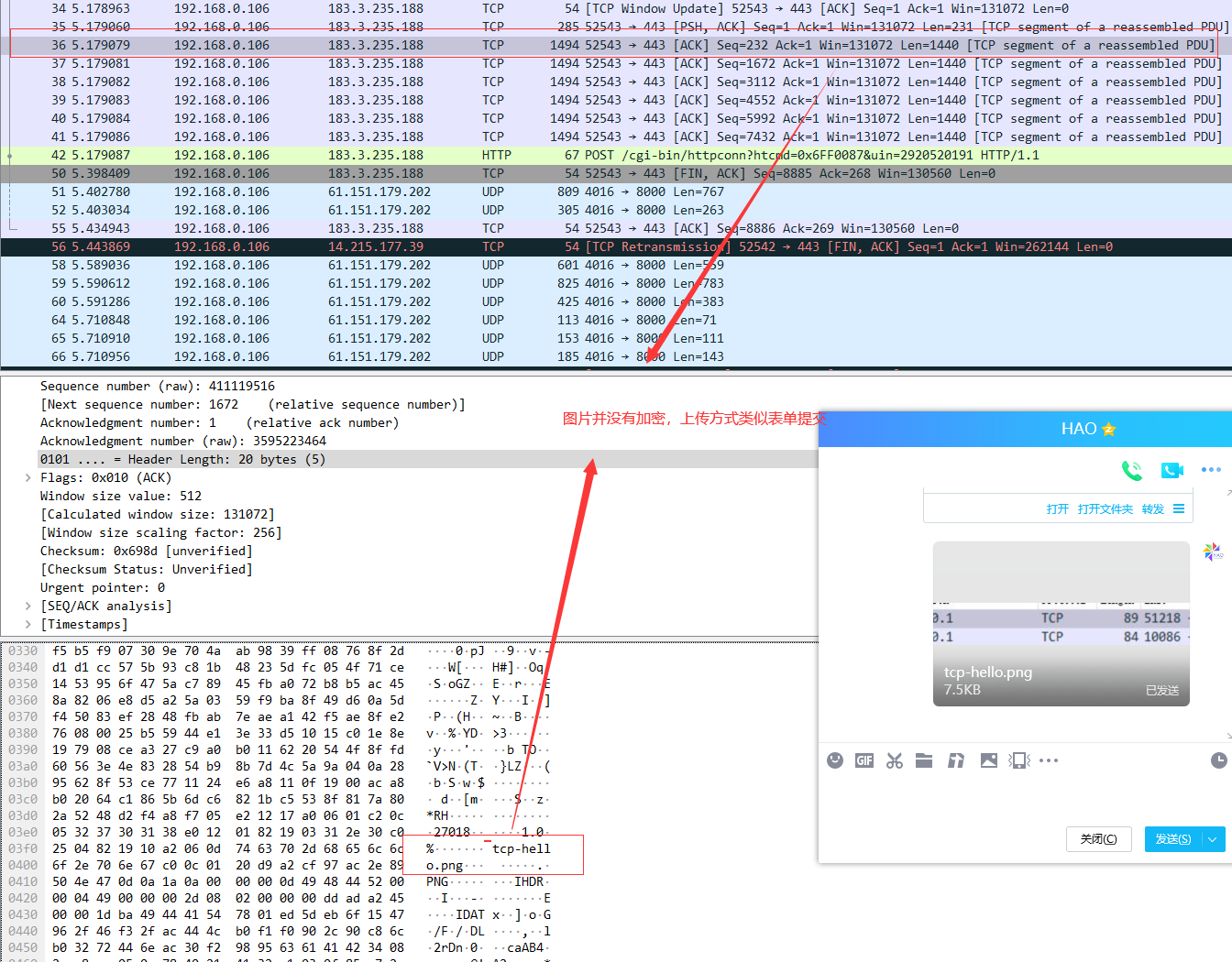Viewport: 1232px width, 962px height.
Task: Select packet 56 TCP Retransmission row
Action: pos(616,246)
